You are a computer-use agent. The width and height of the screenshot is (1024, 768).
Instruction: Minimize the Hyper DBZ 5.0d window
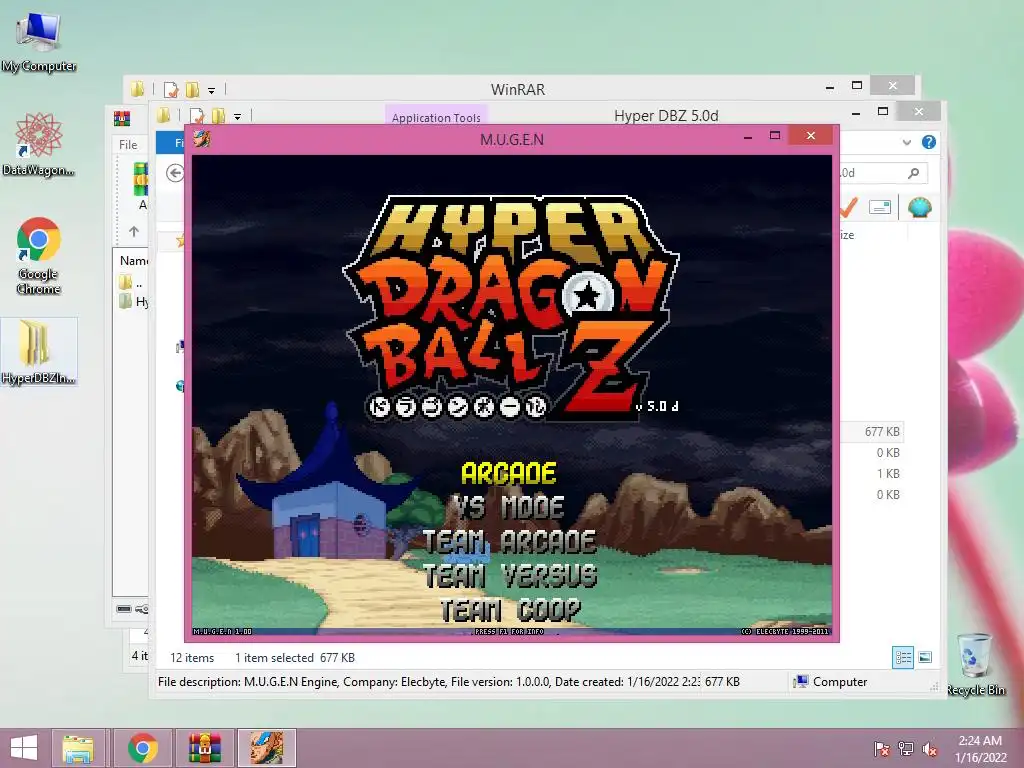click(856, 112)
